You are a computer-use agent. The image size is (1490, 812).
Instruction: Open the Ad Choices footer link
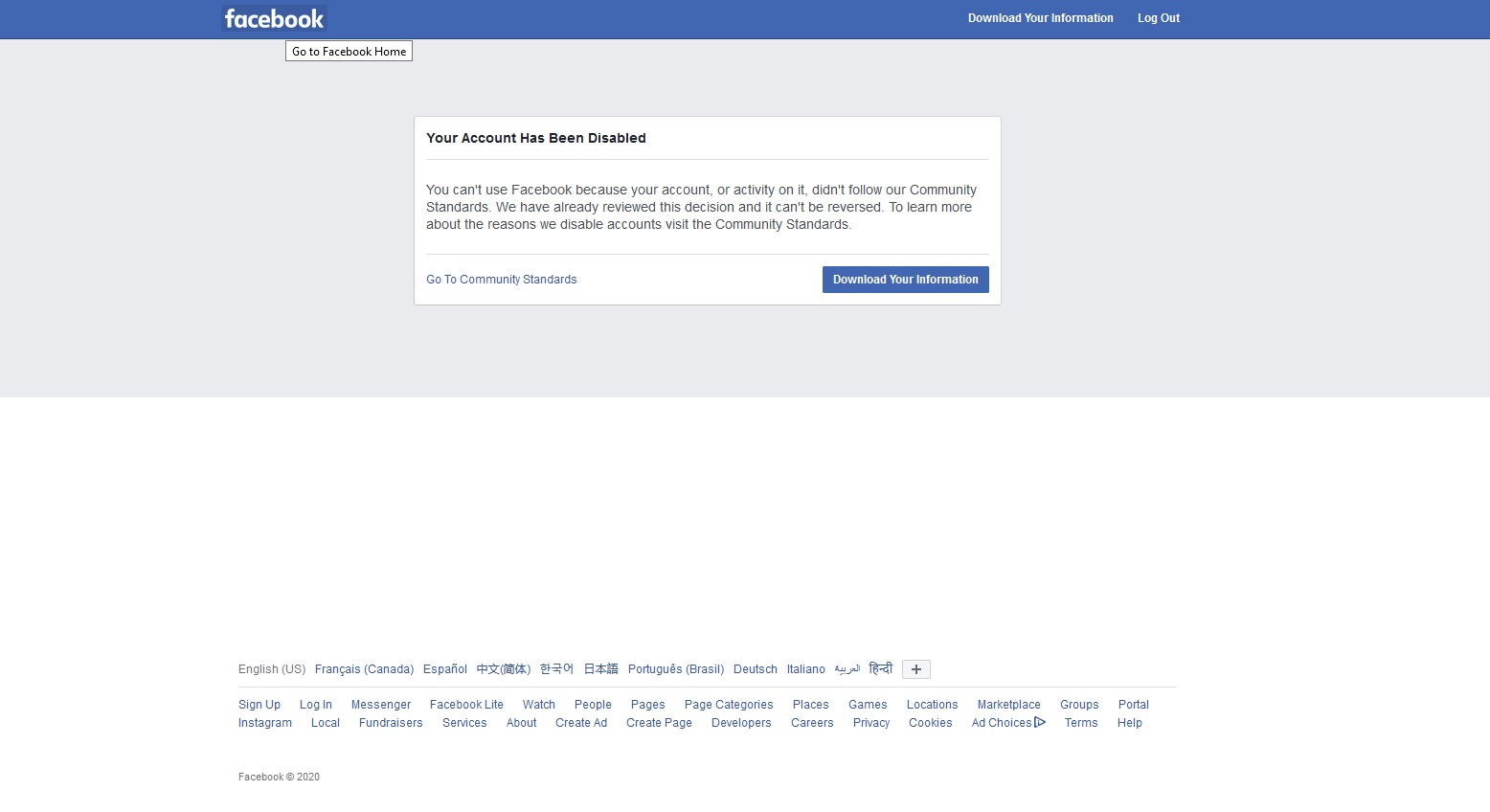[1008, 723]
